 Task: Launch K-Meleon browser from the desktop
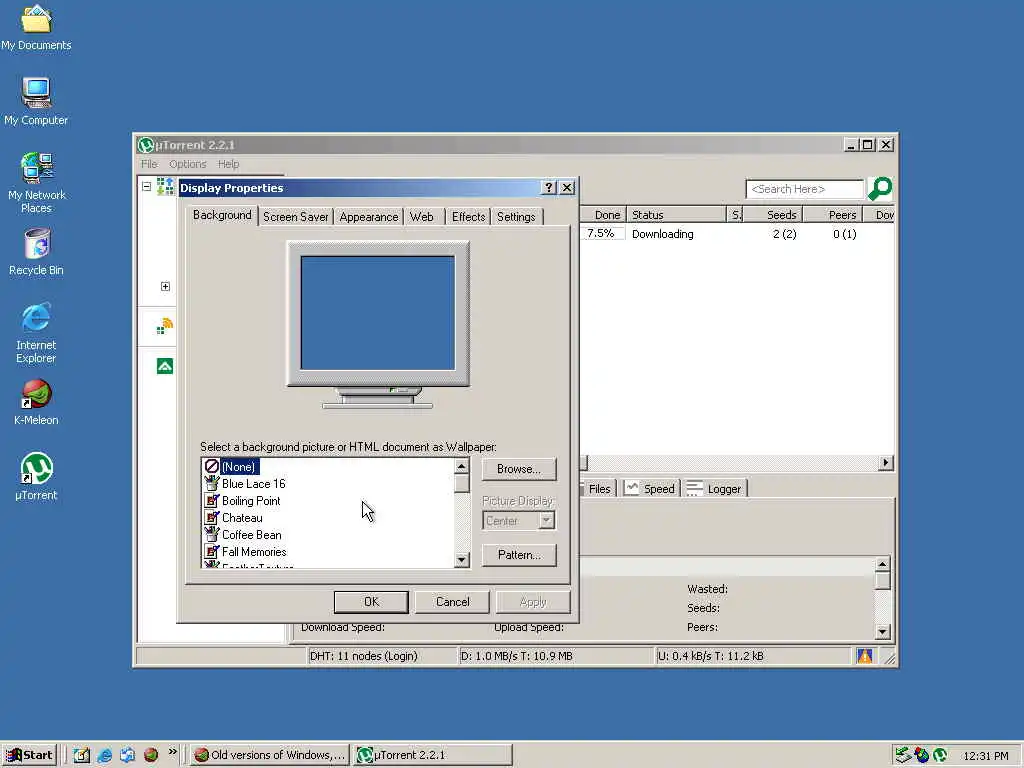tap(37, 402)
